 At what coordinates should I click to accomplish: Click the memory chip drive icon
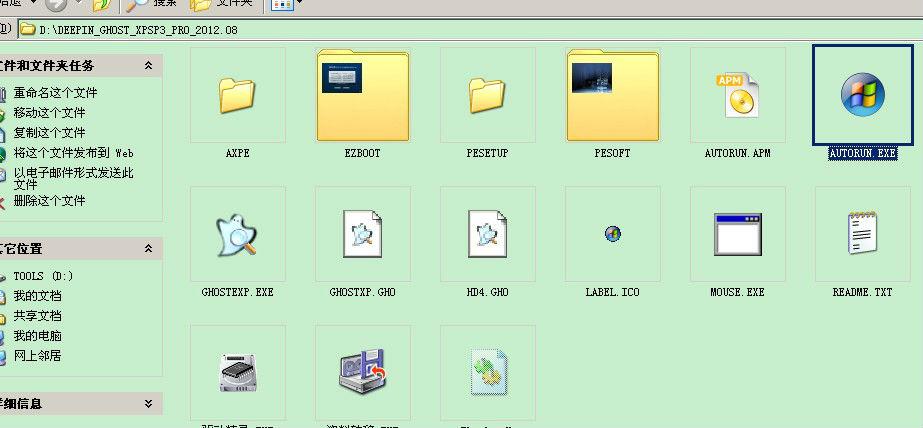tap(237, 372)
